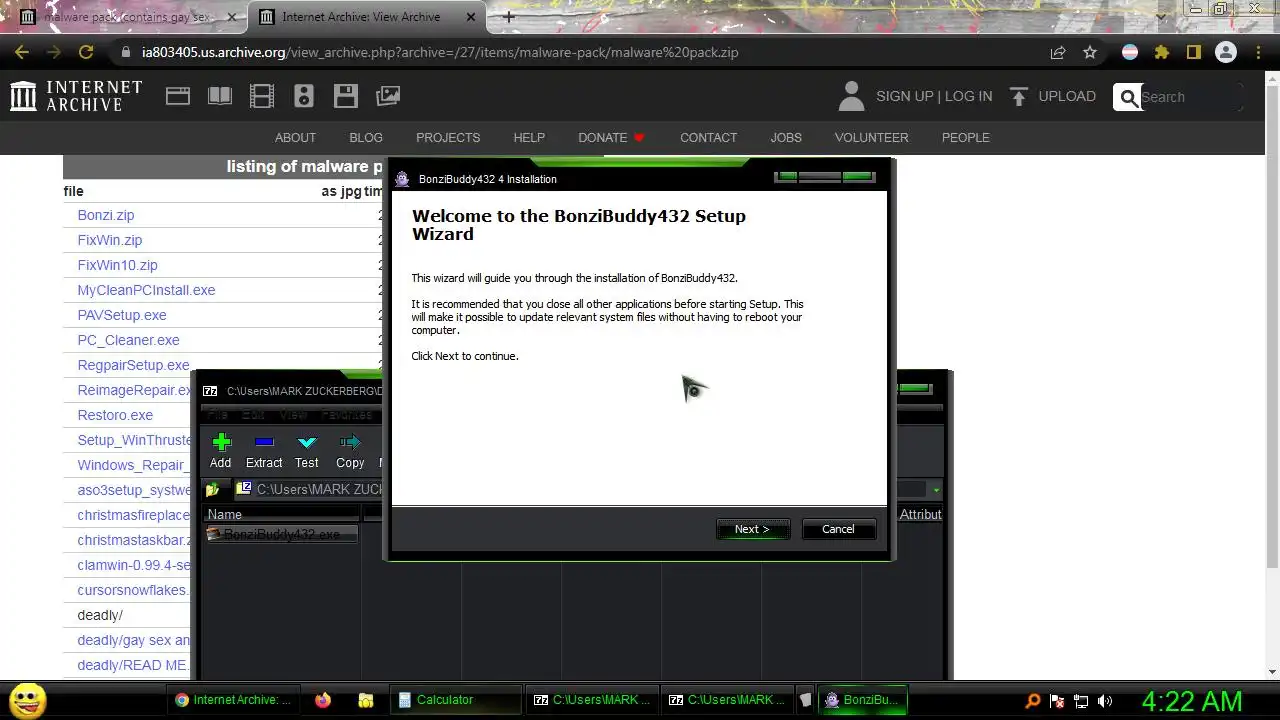Image resolution: width=1280 pixels, height=720 pixels.
Task: Click the page scrollbar down arrow
Action: point(1272,672)
